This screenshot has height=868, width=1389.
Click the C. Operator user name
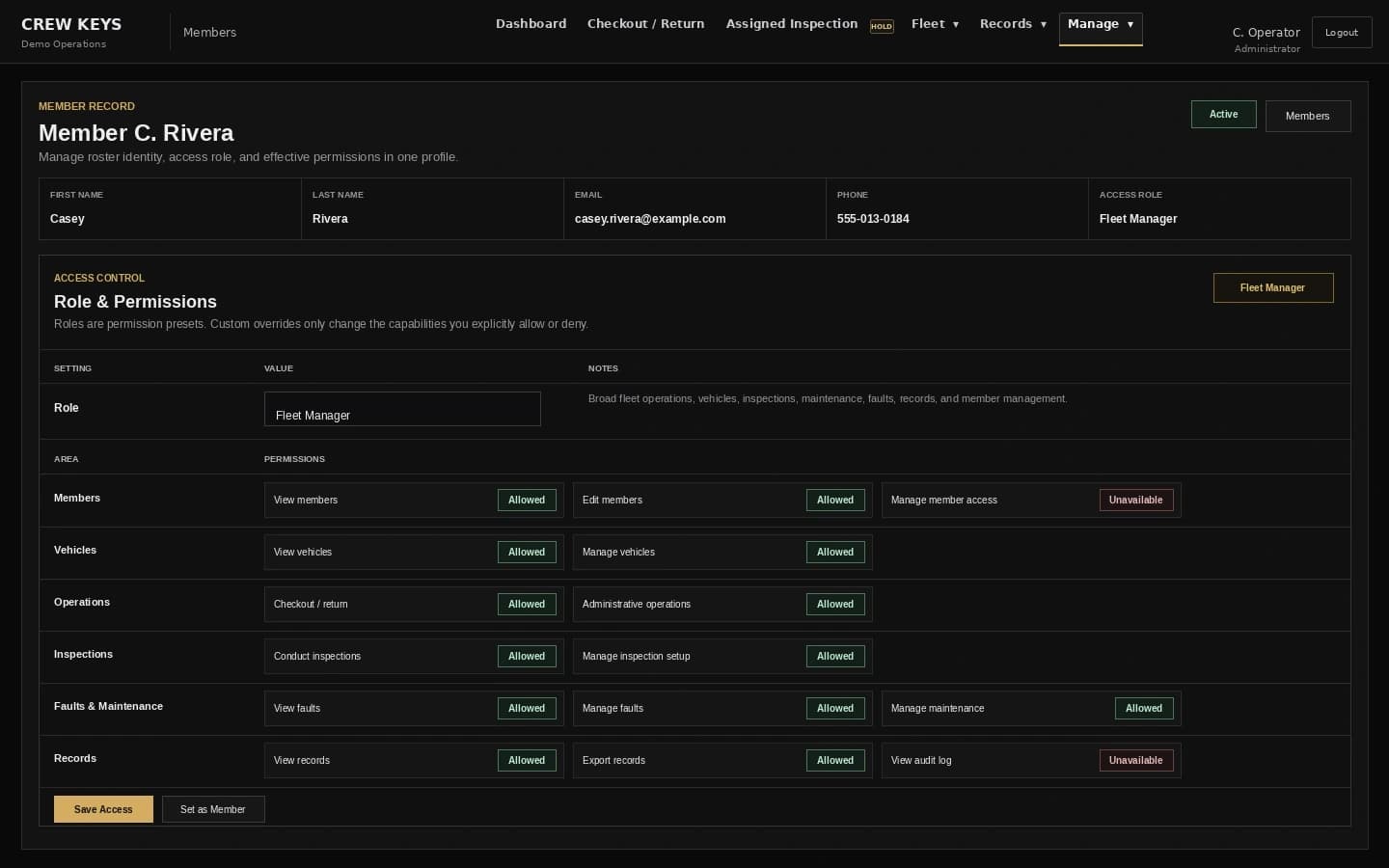tap(1266, 32)
